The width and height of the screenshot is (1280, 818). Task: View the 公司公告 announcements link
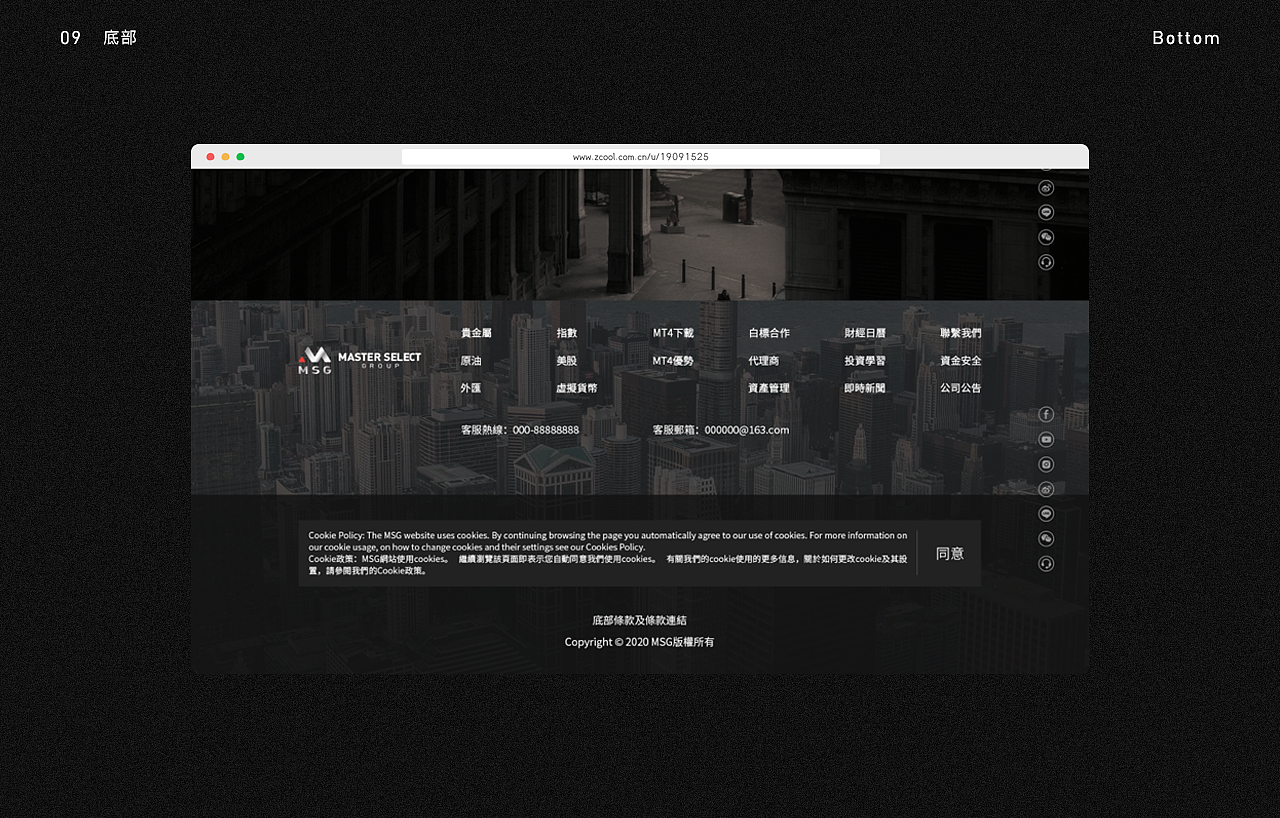[961, 388]
